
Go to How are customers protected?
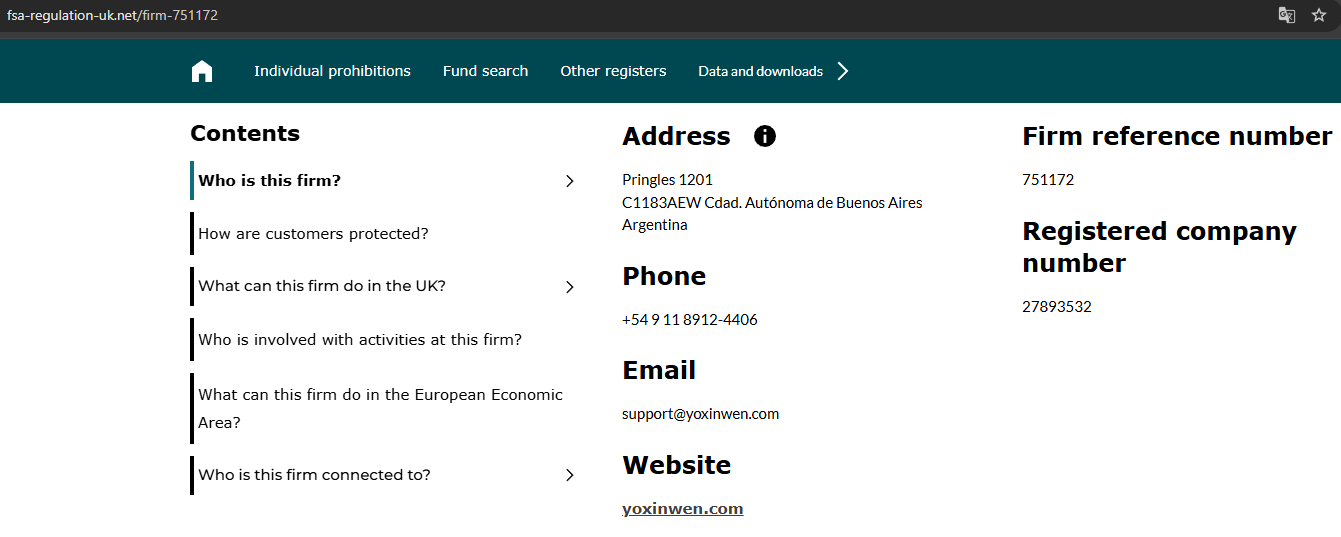click(x=313, y=234)
